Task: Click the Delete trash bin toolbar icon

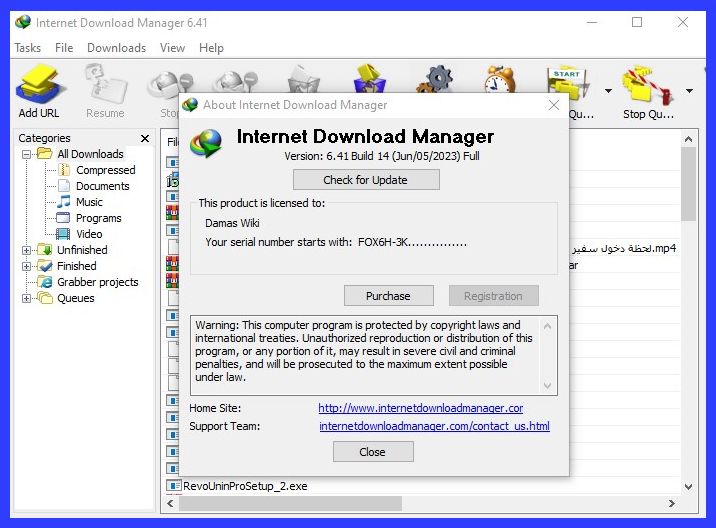Action: [303, 79]
